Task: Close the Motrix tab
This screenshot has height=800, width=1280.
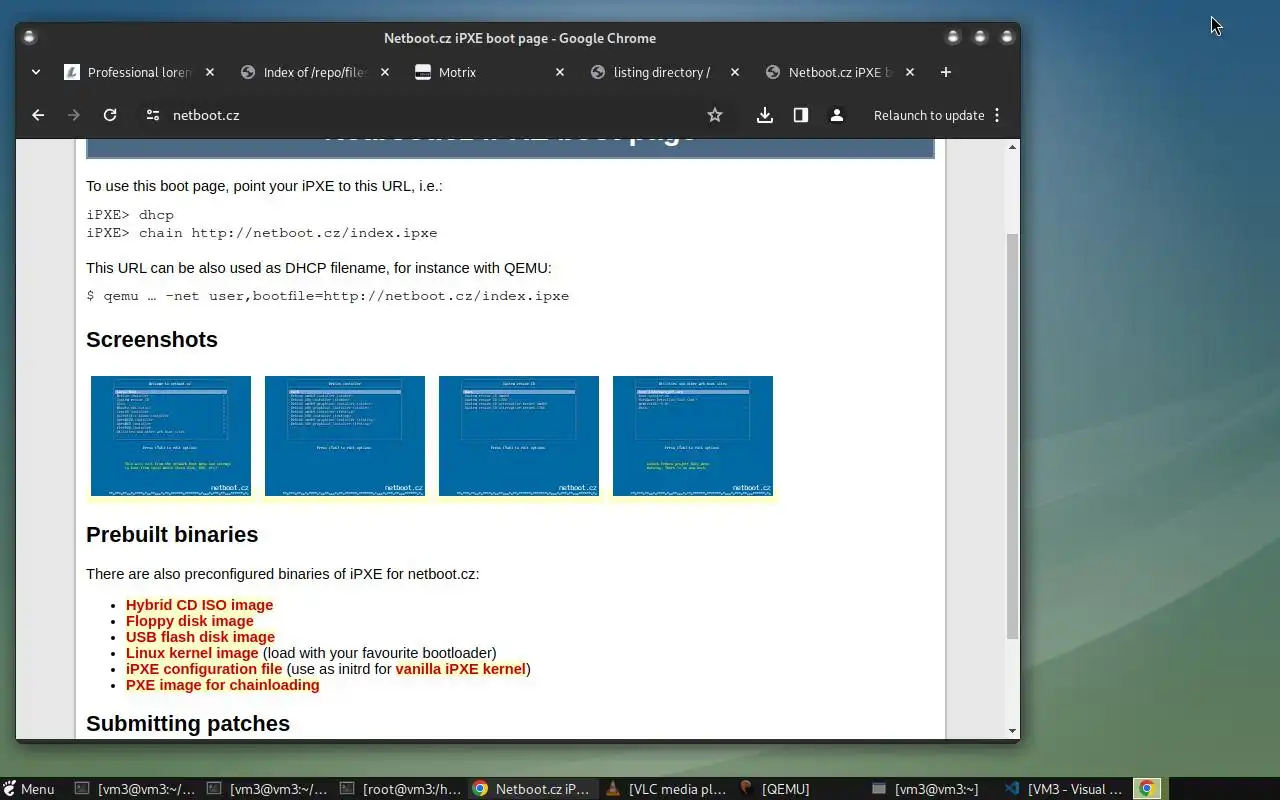Action: (x=560, y=72)
